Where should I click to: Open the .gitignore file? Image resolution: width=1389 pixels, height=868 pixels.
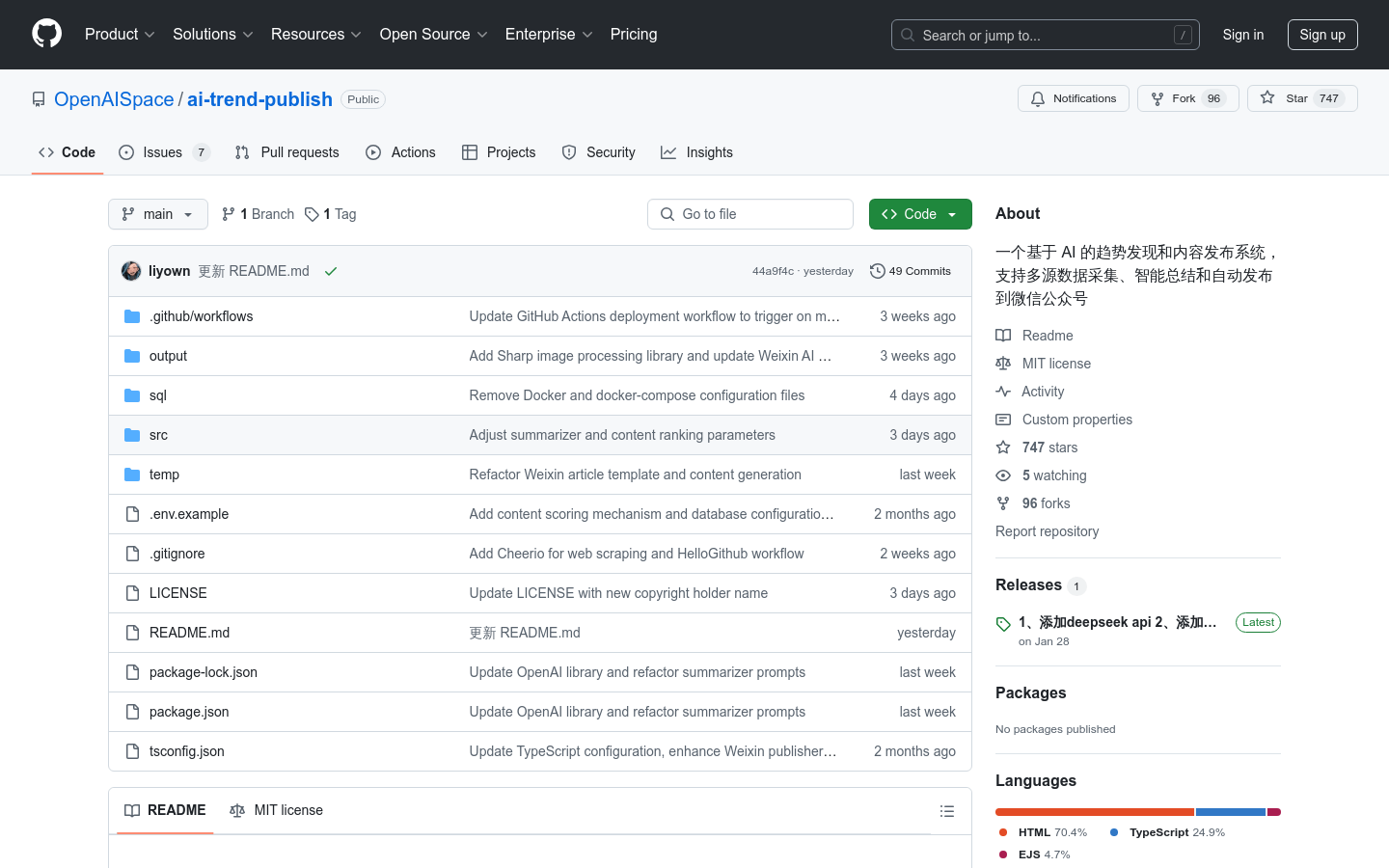177,554
